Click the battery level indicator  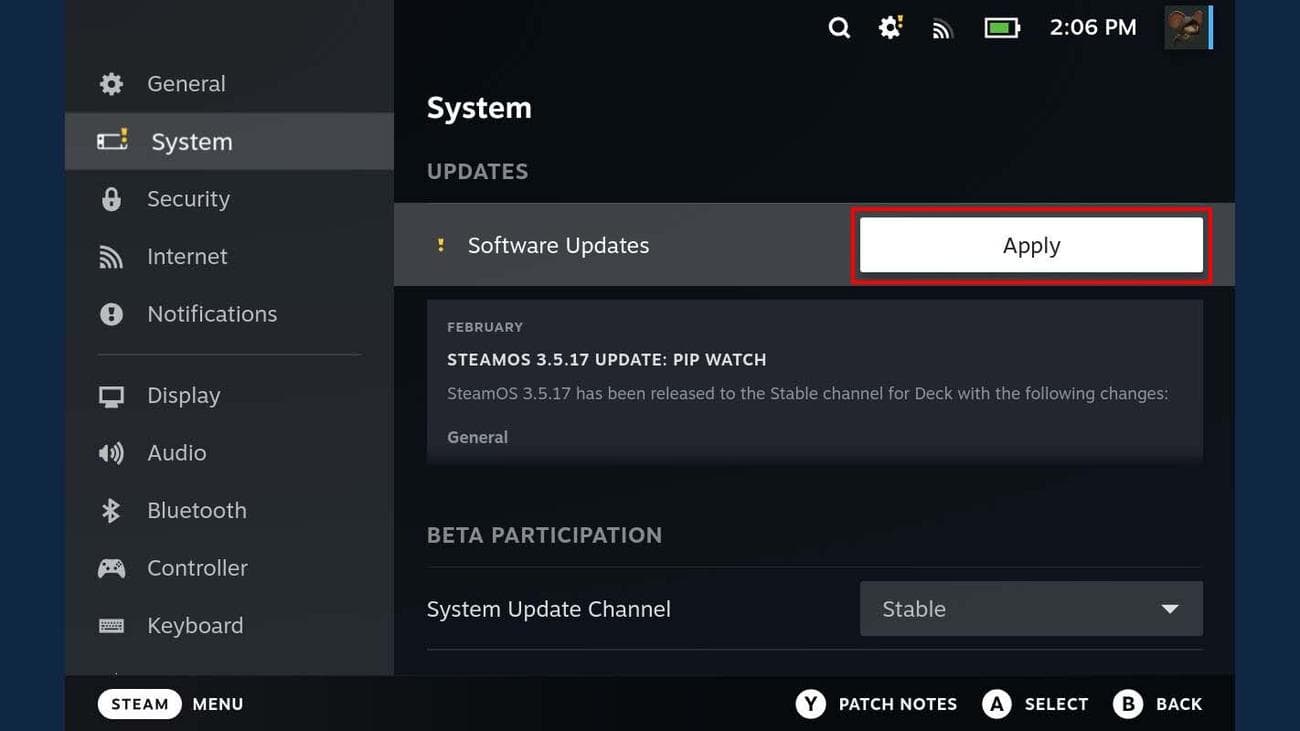click(1001, 28)
